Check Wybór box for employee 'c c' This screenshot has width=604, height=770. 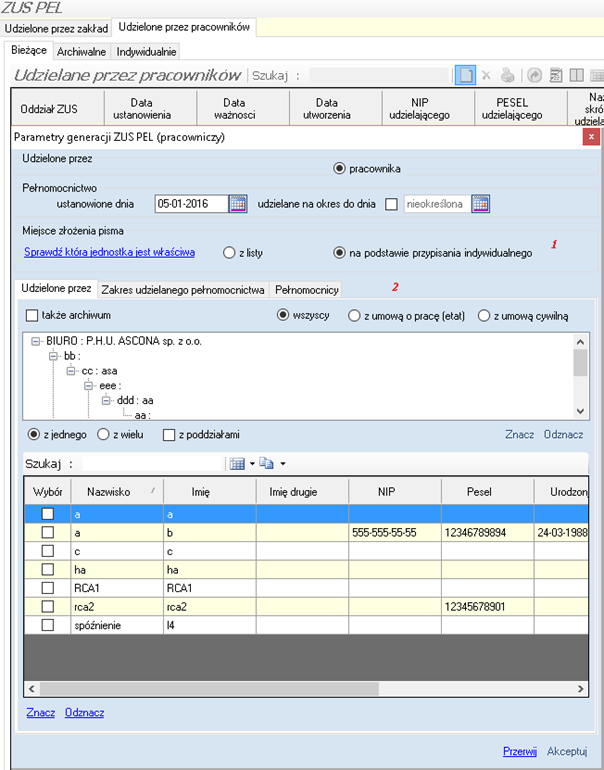click(x=48, y=551)
